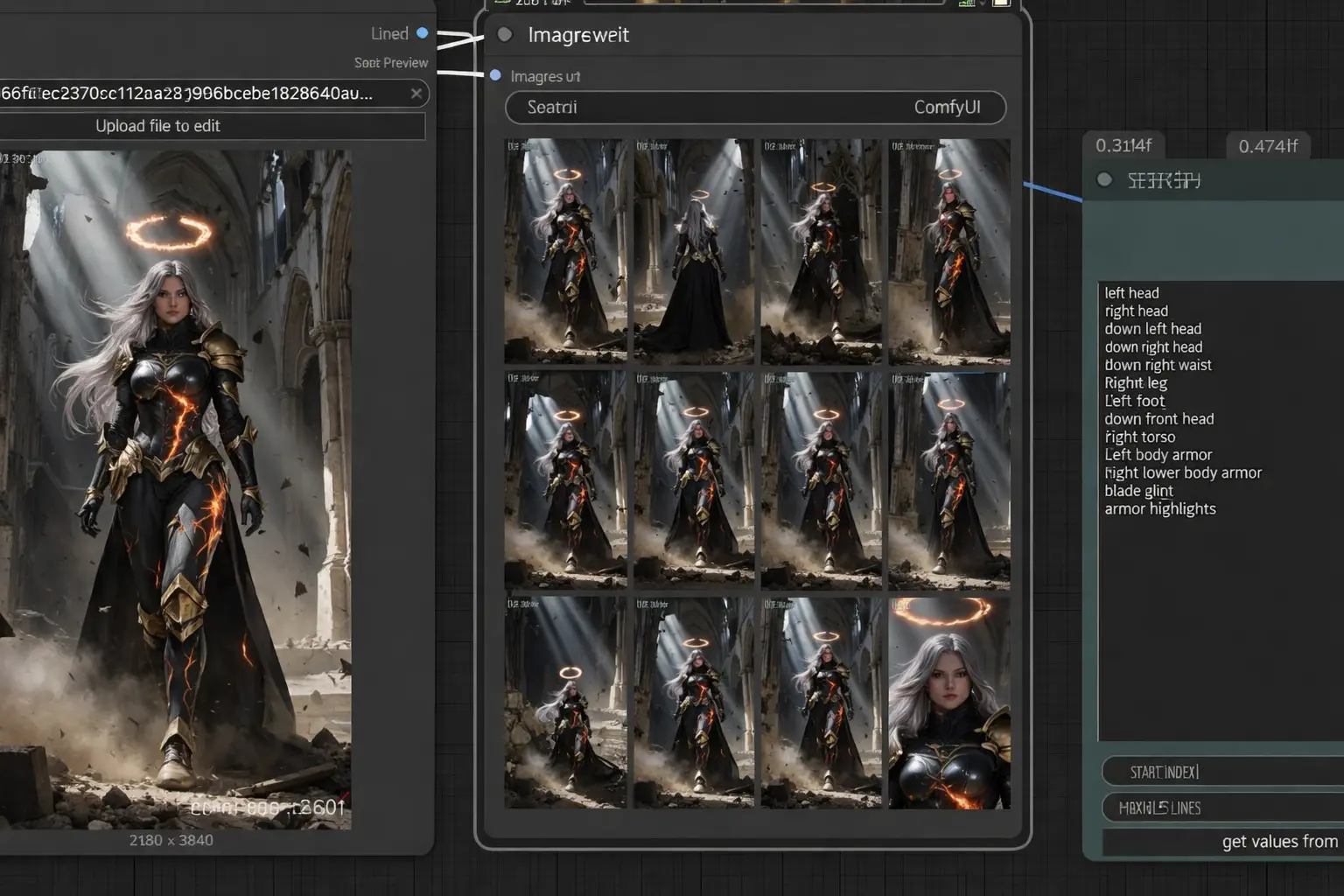
Task: Click the gray socket on the segment list node
Action: click(x=1103, y=179)
